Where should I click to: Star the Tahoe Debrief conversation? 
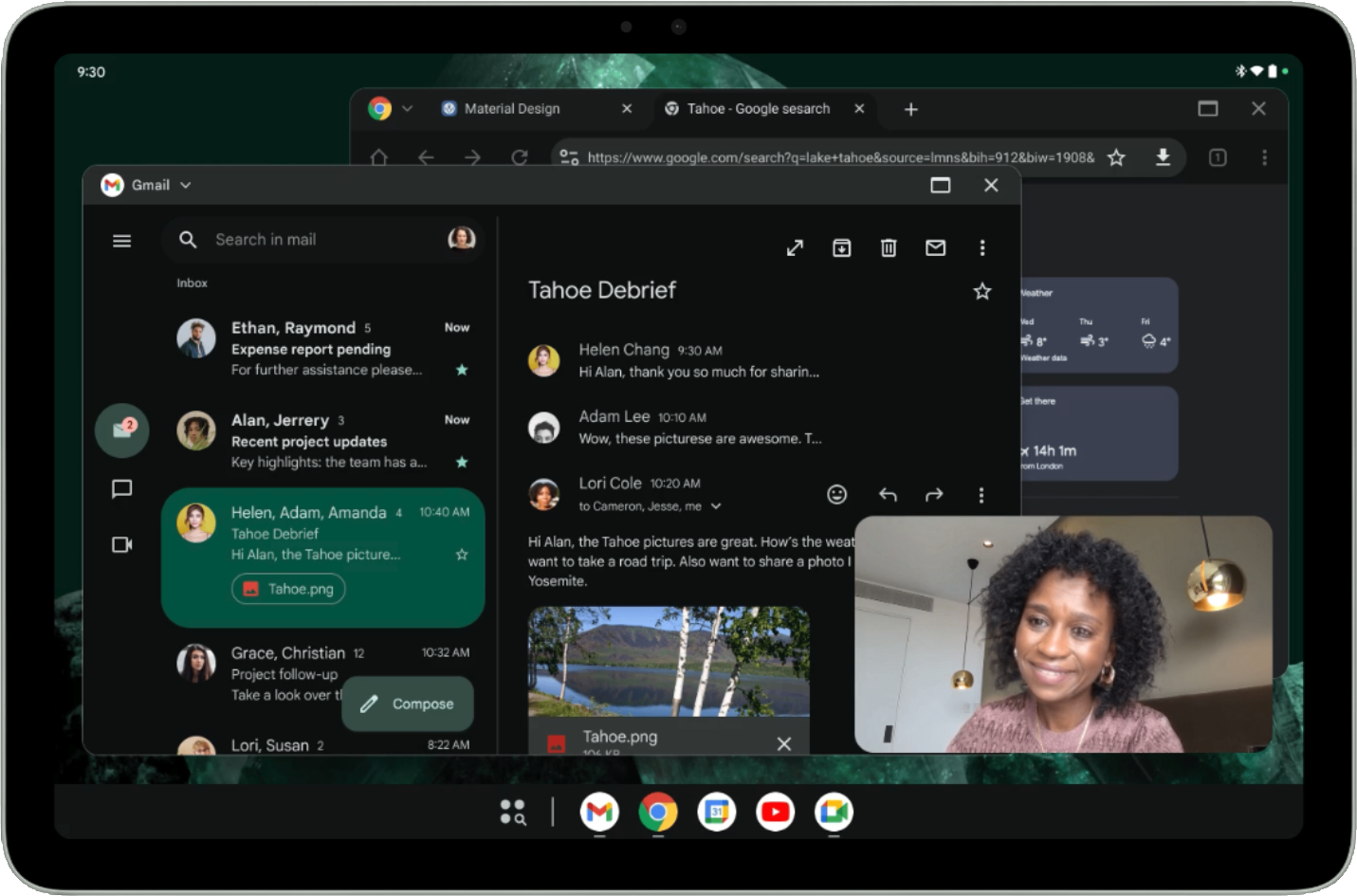pyautogui.click(x=982, y=290)
